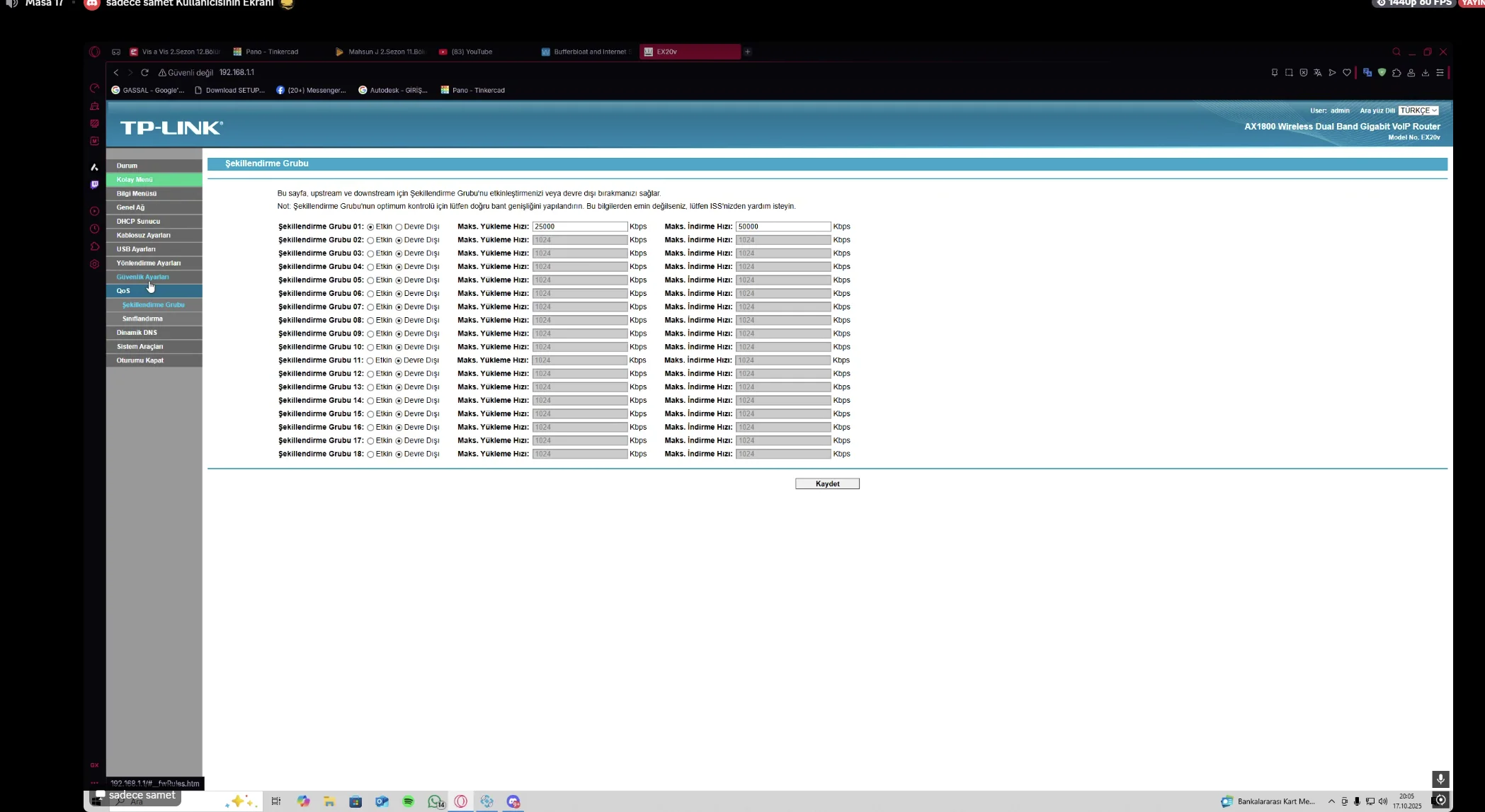Click the Group 01 Maks. İndirme Hızı field
The image size is (1485, 812).
coord(782,227)
